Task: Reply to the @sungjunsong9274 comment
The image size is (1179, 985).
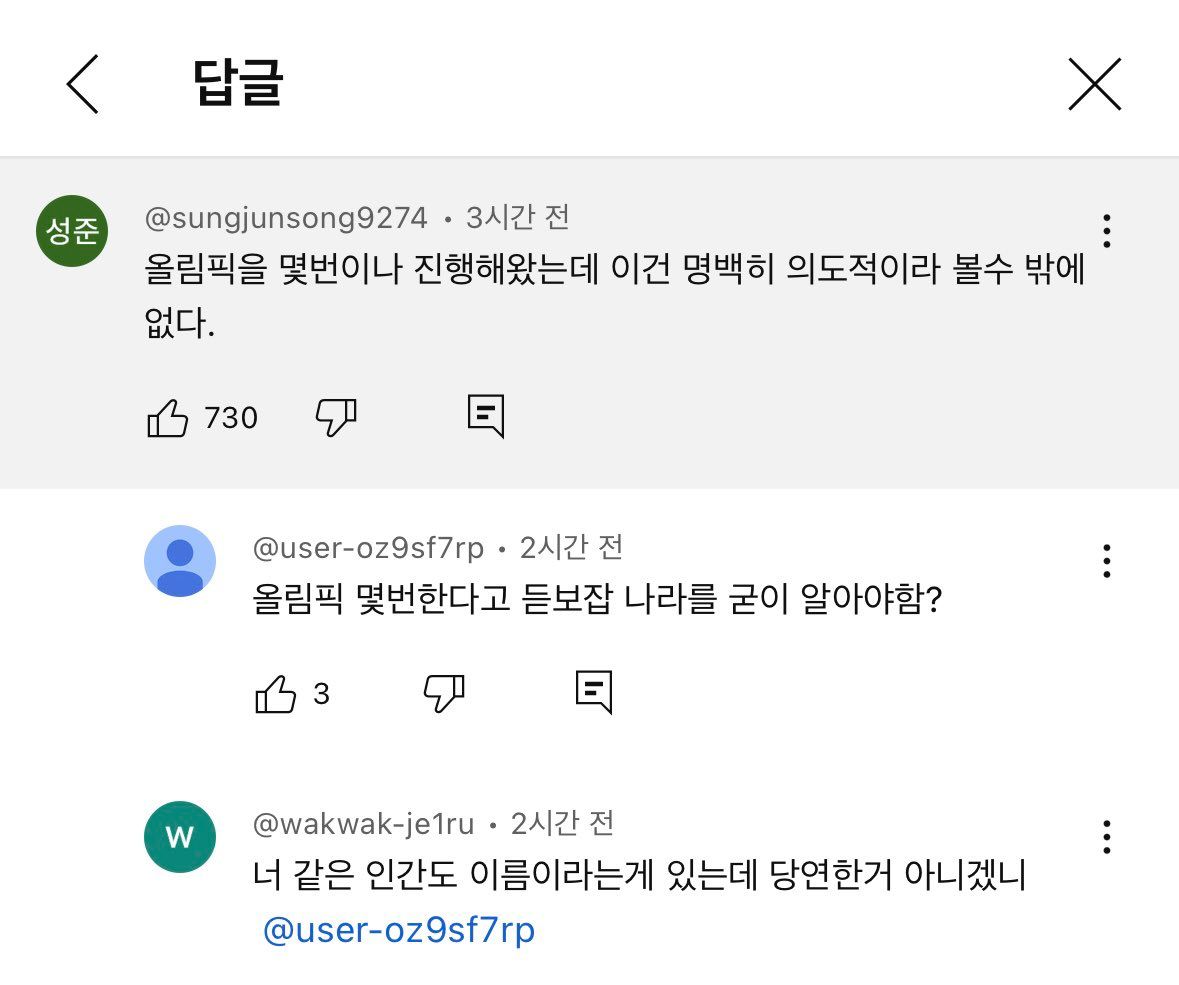Action: click(486, 416)
